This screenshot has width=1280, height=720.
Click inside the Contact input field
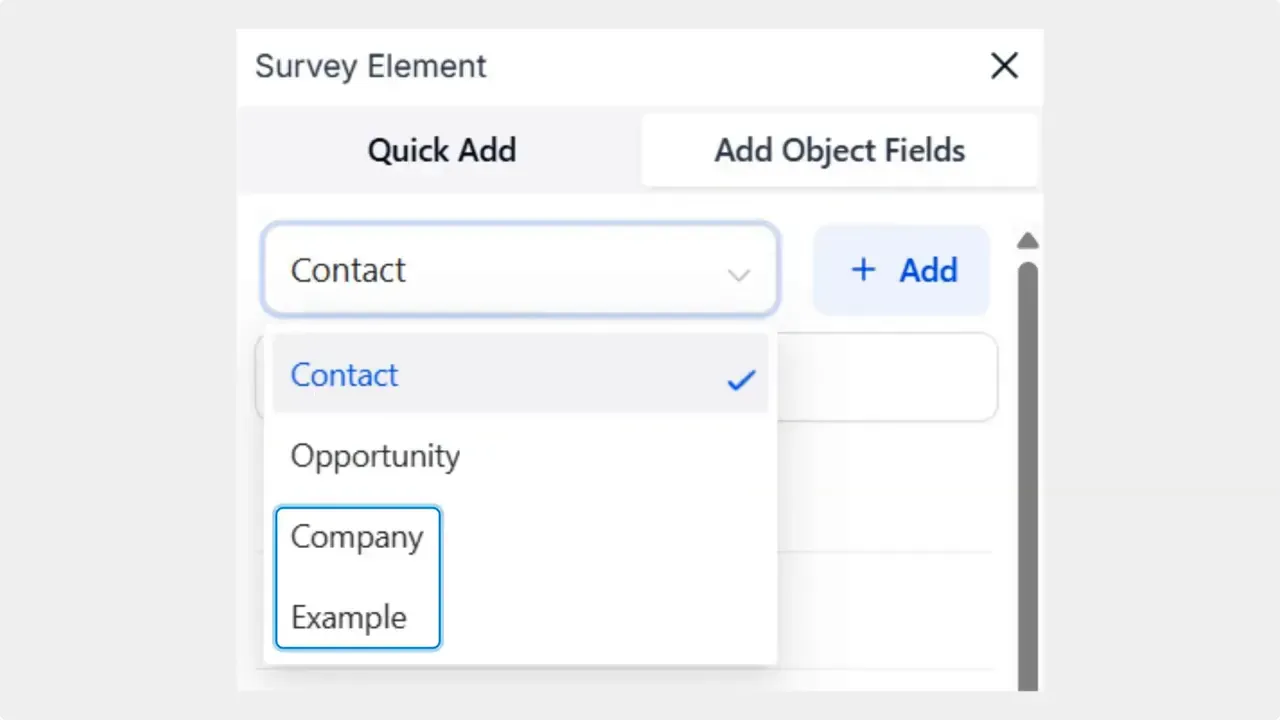pos(450,270)
